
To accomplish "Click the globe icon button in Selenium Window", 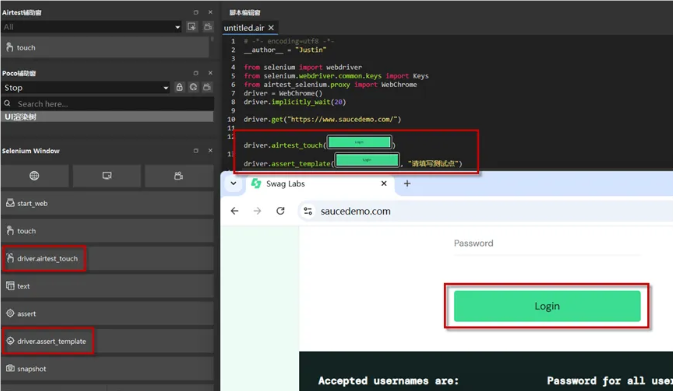I will tap(34, 176).
